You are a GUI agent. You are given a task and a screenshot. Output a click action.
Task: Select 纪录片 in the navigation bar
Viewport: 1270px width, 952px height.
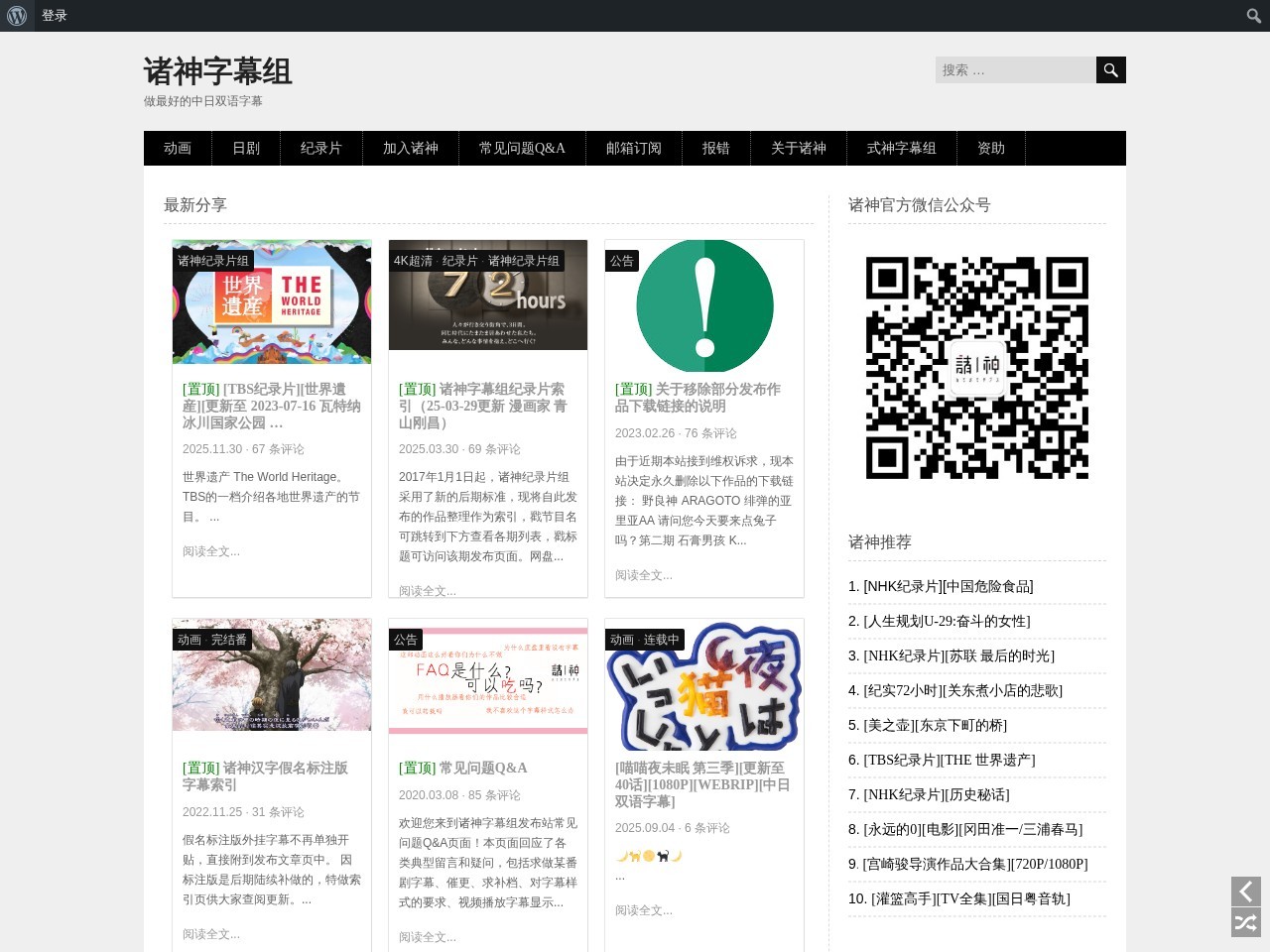[320, 148]
